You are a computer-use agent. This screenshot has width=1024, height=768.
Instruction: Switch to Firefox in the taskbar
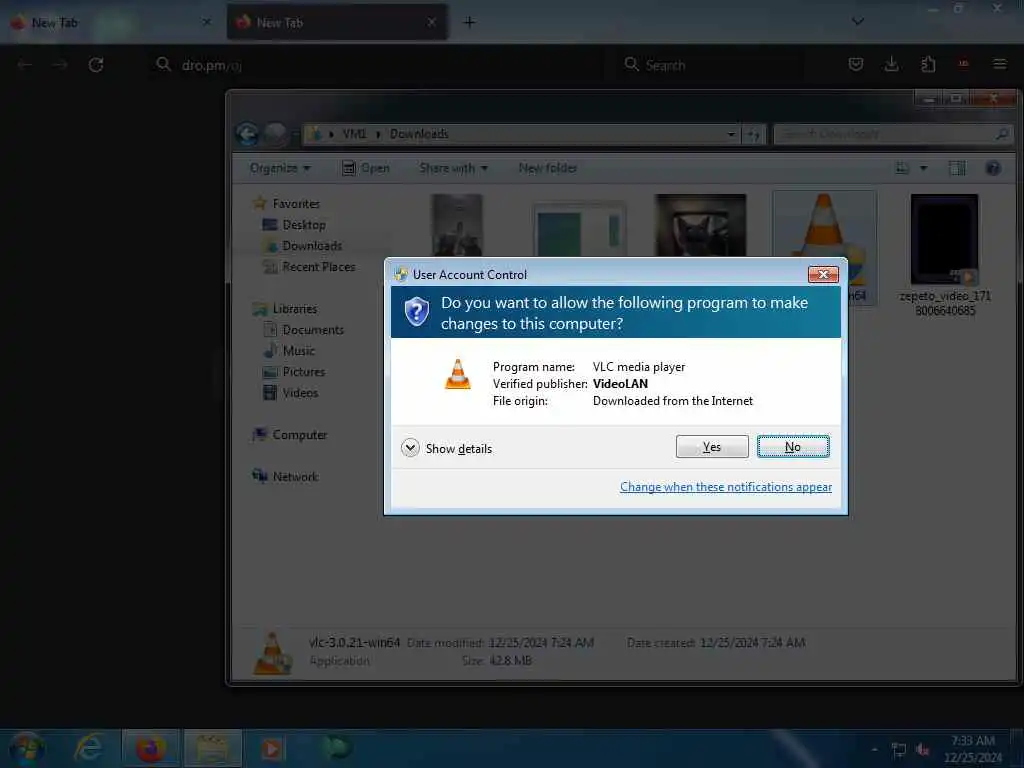coord(150,748)
